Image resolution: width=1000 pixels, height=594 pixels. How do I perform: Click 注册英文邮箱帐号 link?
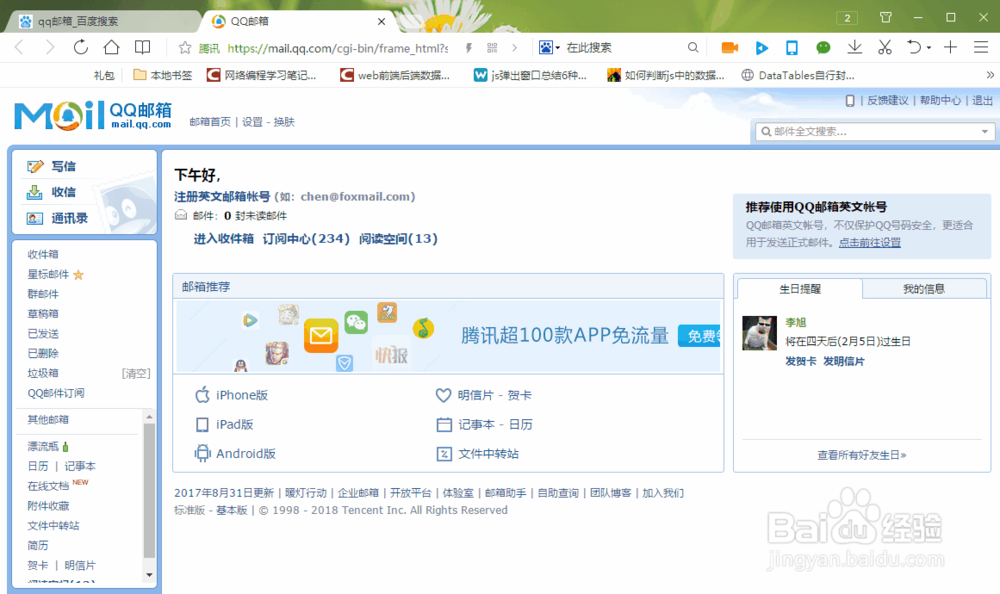click(x=222, y=197)
